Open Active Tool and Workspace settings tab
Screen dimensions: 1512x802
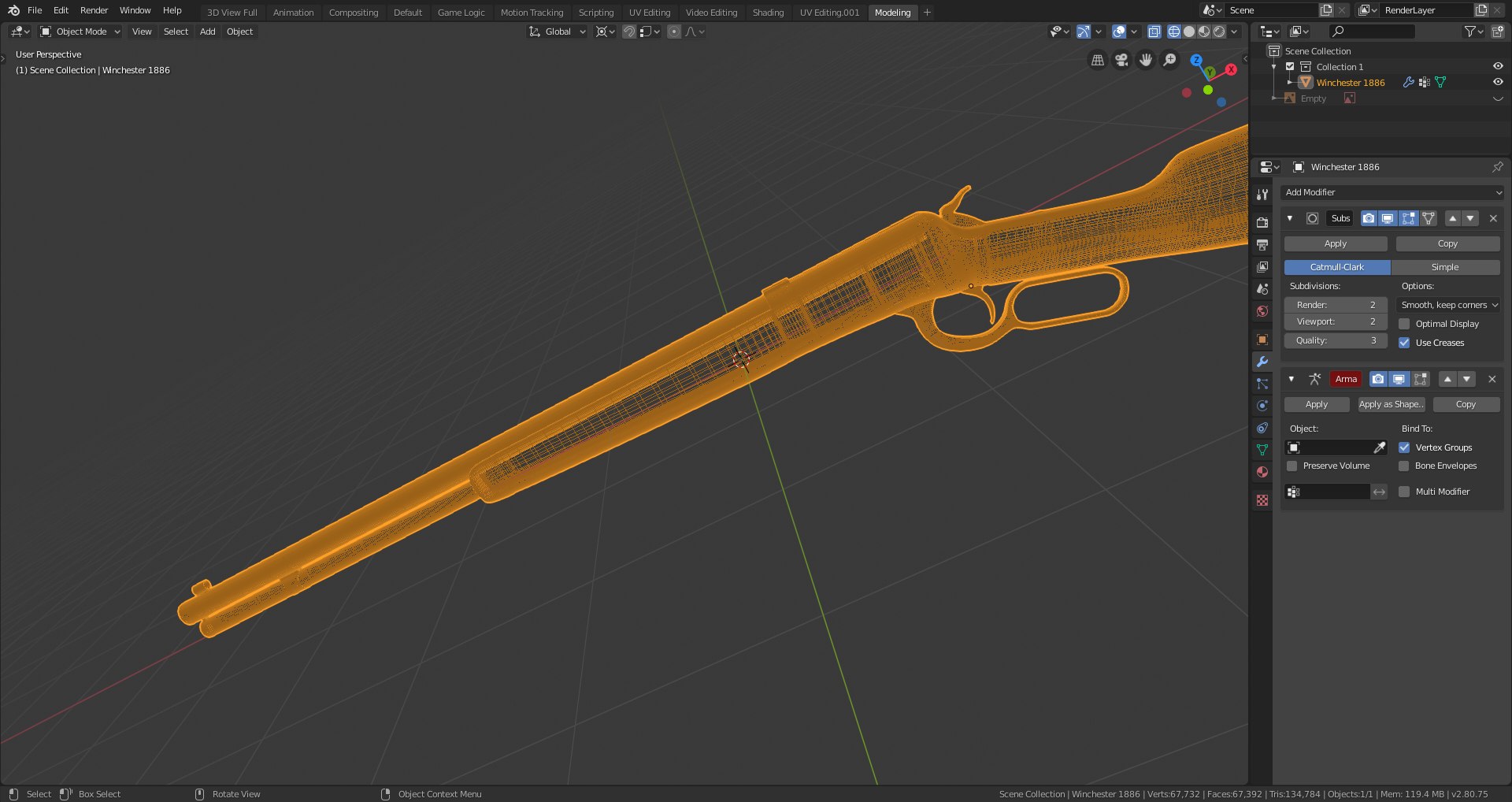[1262, 195]
